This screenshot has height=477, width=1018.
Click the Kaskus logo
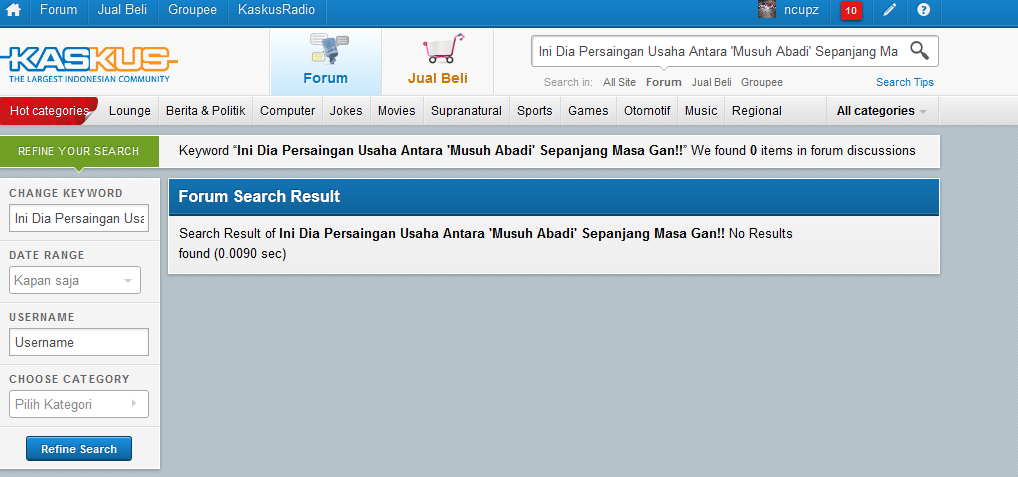89,64
